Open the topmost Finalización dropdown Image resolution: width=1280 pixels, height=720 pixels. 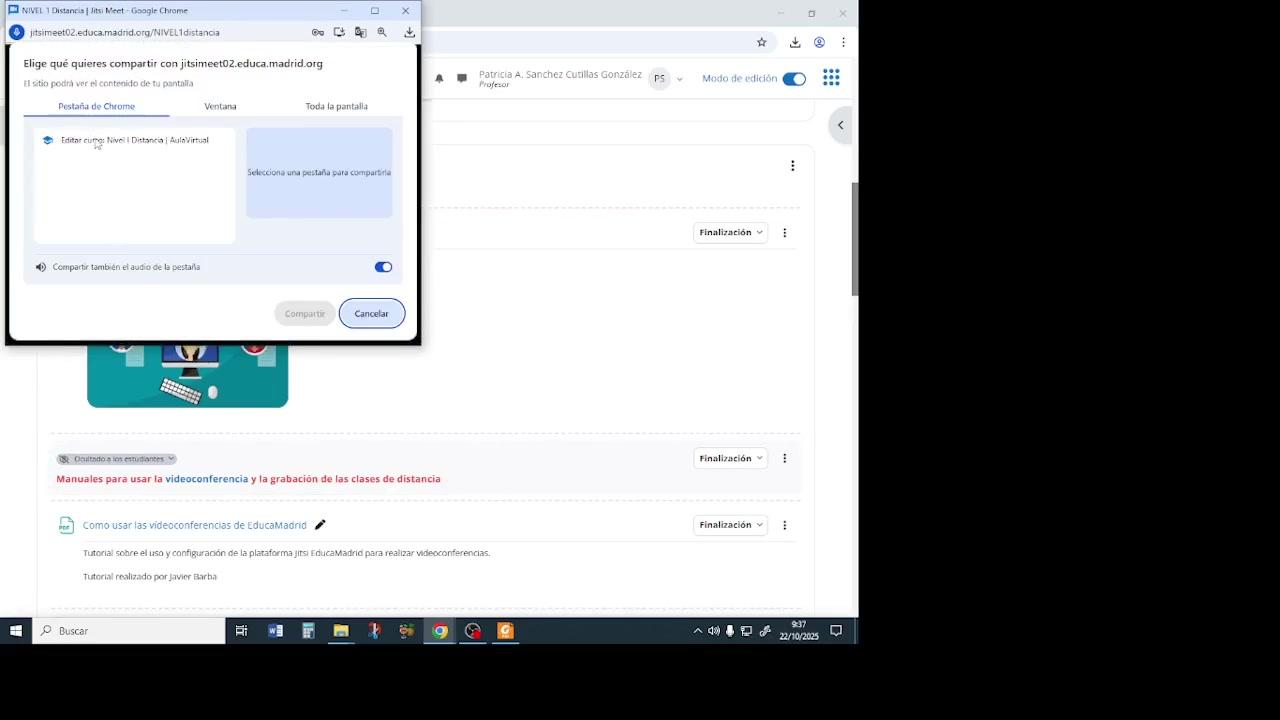coord(731,233)
